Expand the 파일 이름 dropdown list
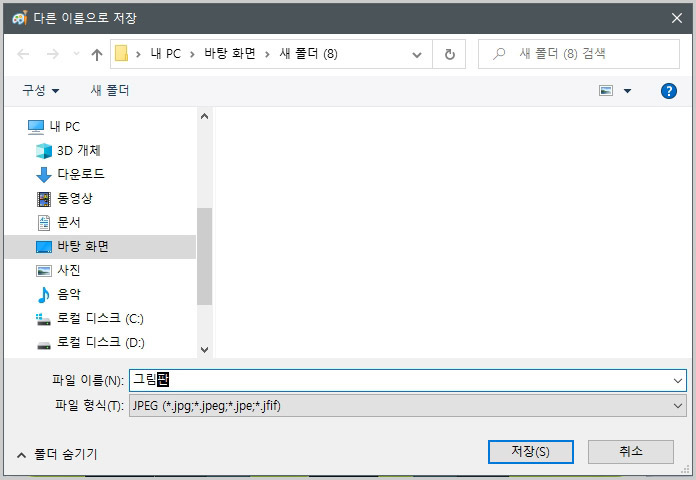This screenshot has height=480, width=696. [x=677, y=381]
